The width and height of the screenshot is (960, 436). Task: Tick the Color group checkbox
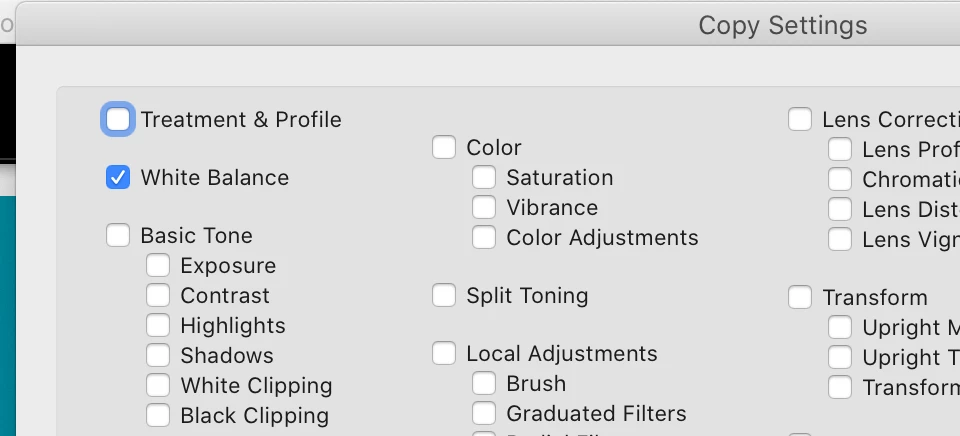pyautogui.click(x=444, y=148)
